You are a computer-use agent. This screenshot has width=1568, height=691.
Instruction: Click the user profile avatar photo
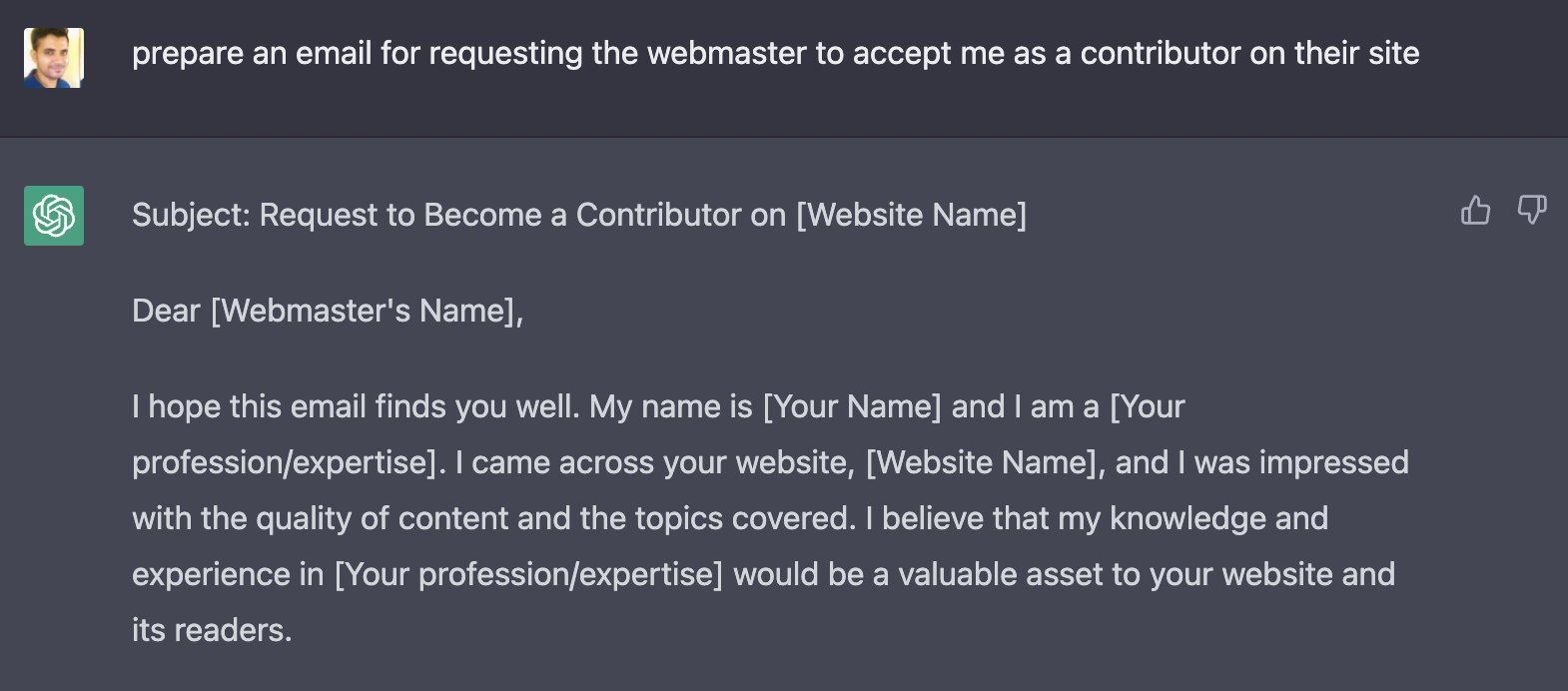(54, 58)
